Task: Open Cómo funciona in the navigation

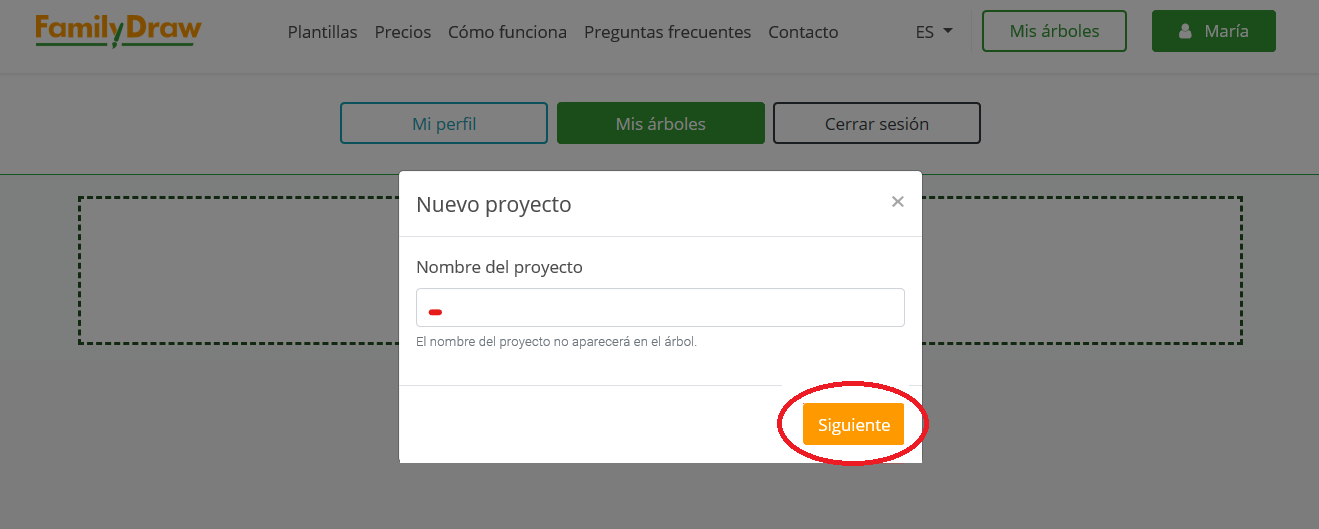Action: pos(507,32)
